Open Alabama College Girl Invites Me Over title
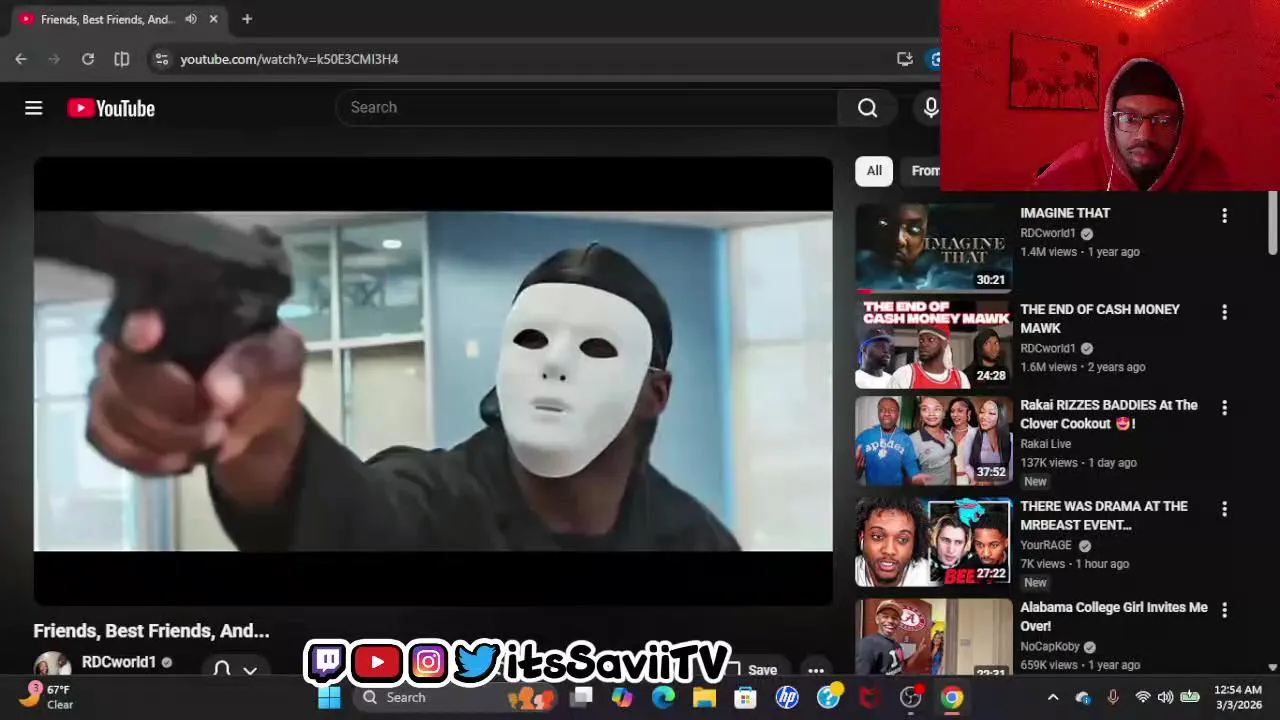This screenshot has height=720, width=1280. pyautogui.click(x=1114, y=616)
